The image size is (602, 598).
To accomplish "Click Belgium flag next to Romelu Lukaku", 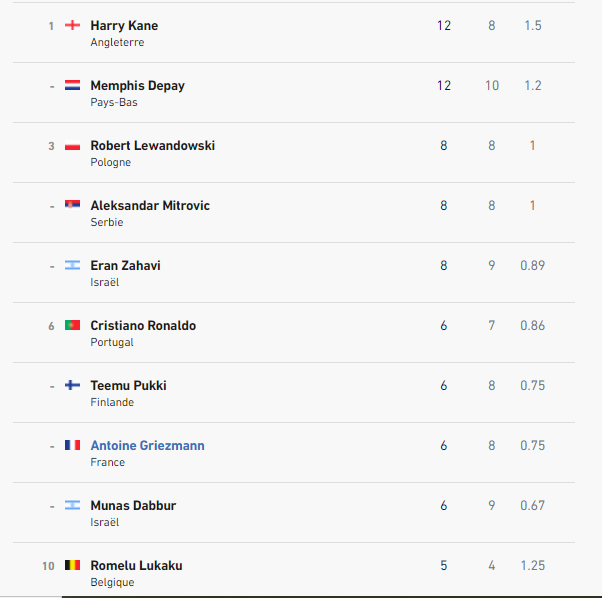I will 72,565.
